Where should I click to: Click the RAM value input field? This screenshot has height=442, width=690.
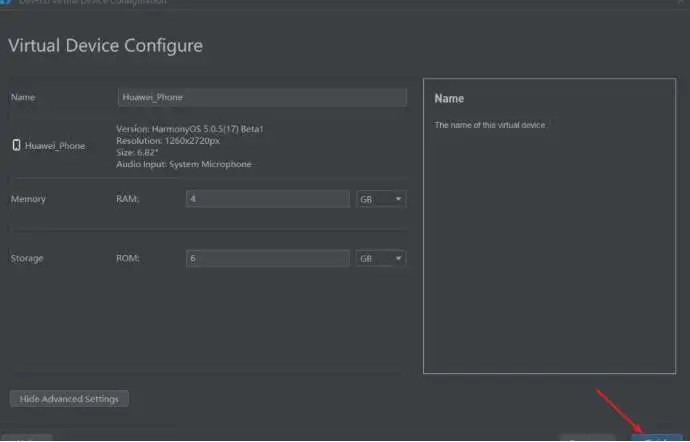pos(267,199)
